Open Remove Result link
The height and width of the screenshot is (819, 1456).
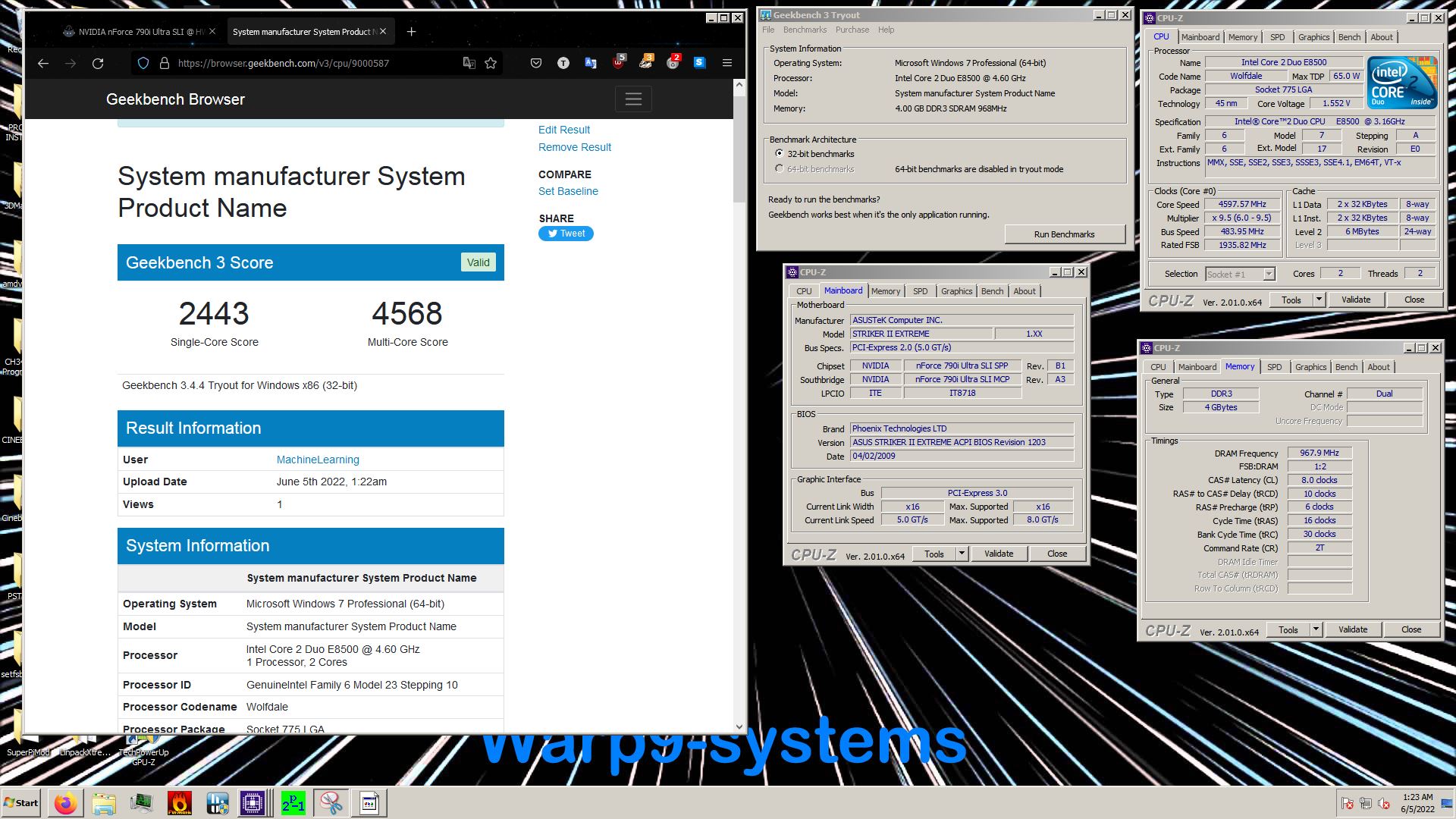[574, 148]
